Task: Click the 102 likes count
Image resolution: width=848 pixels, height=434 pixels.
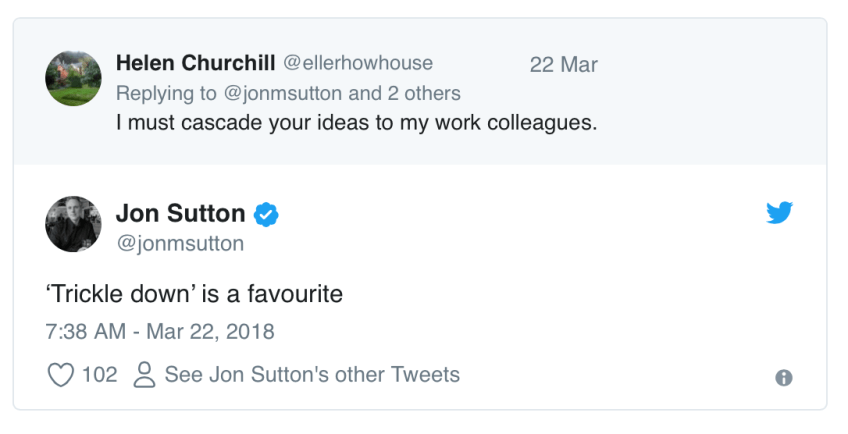Action: (x=99, y=375)
